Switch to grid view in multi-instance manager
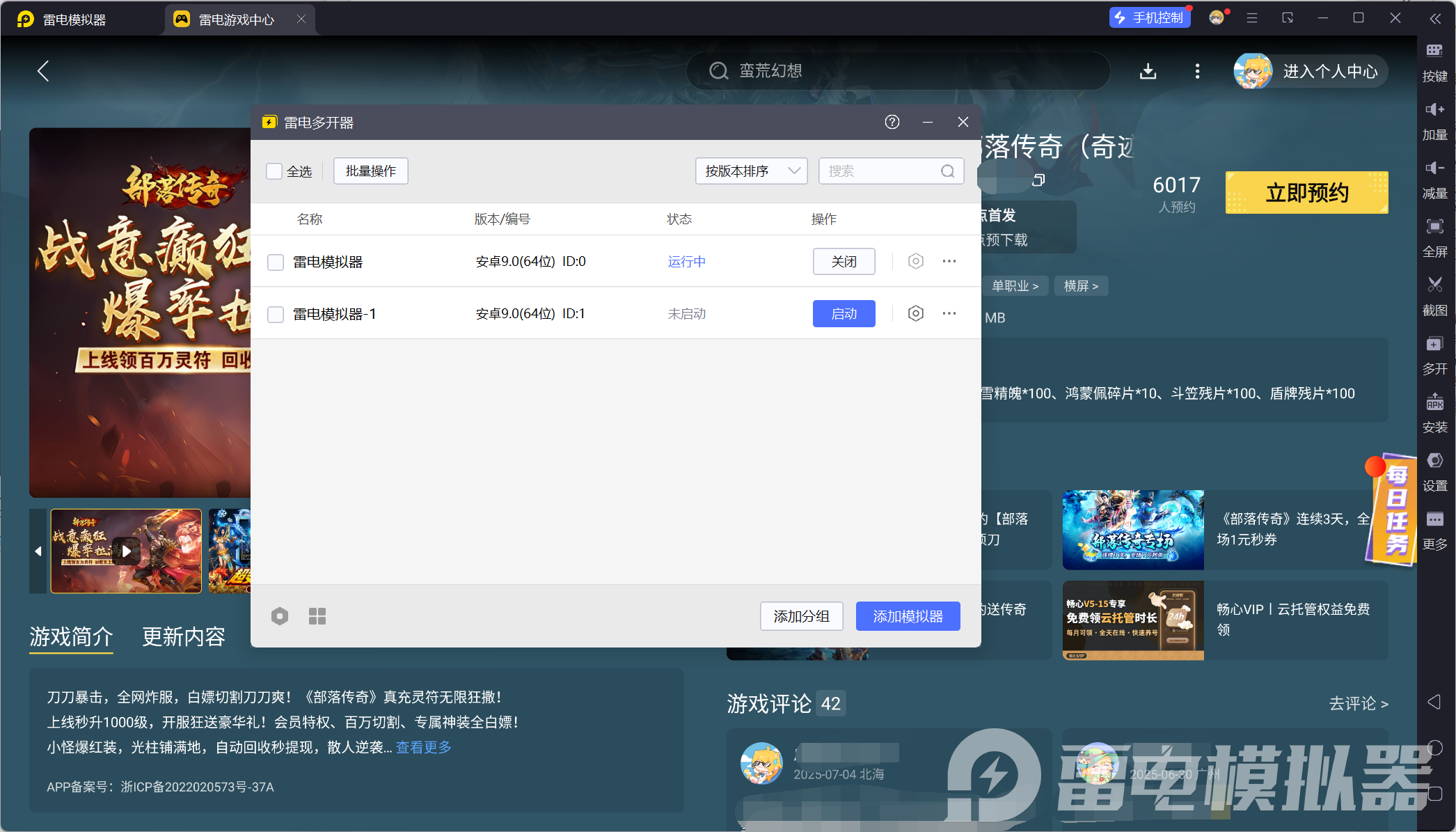 [x=317, y=616]
